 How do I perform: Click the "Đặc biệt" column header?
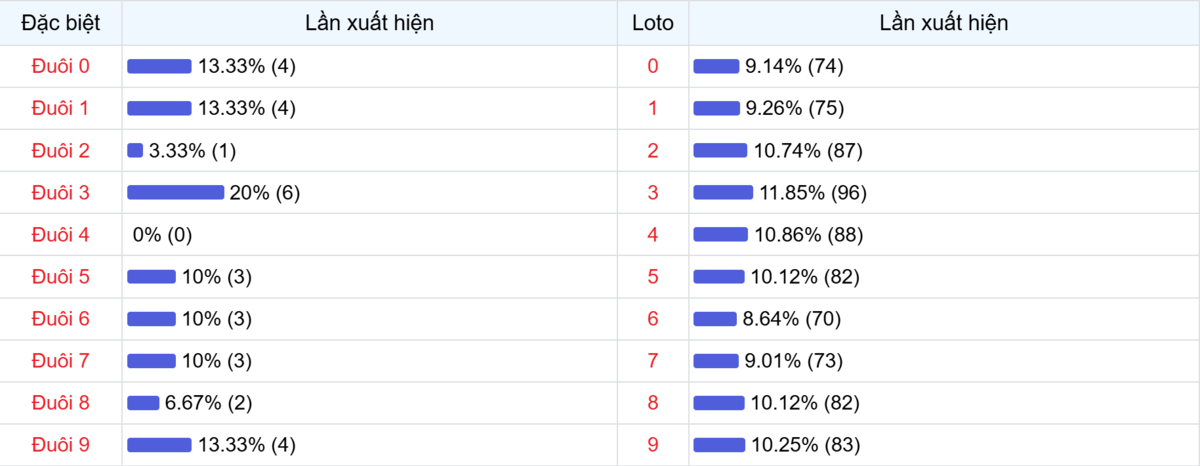[61, 23]
